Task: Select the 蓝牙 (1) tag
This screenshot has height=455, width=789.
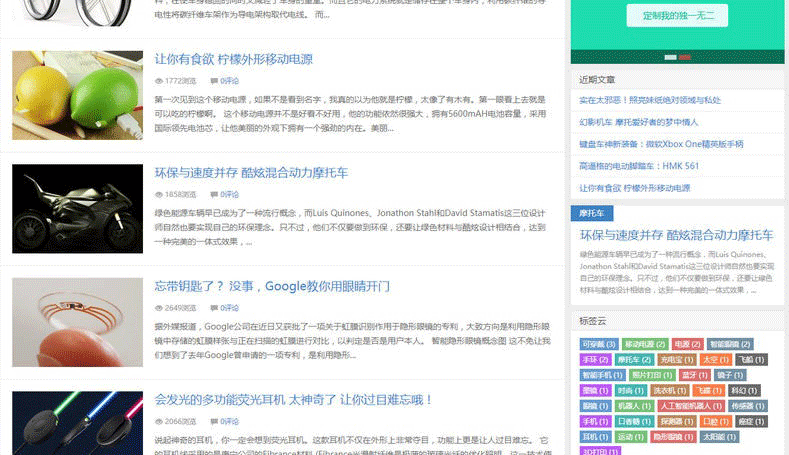Action: 694,375
